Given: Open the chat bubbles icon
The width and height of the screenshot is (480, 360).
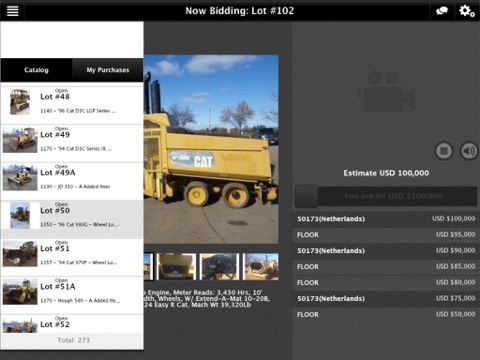Looking at the screenshot, I should 442,11.
